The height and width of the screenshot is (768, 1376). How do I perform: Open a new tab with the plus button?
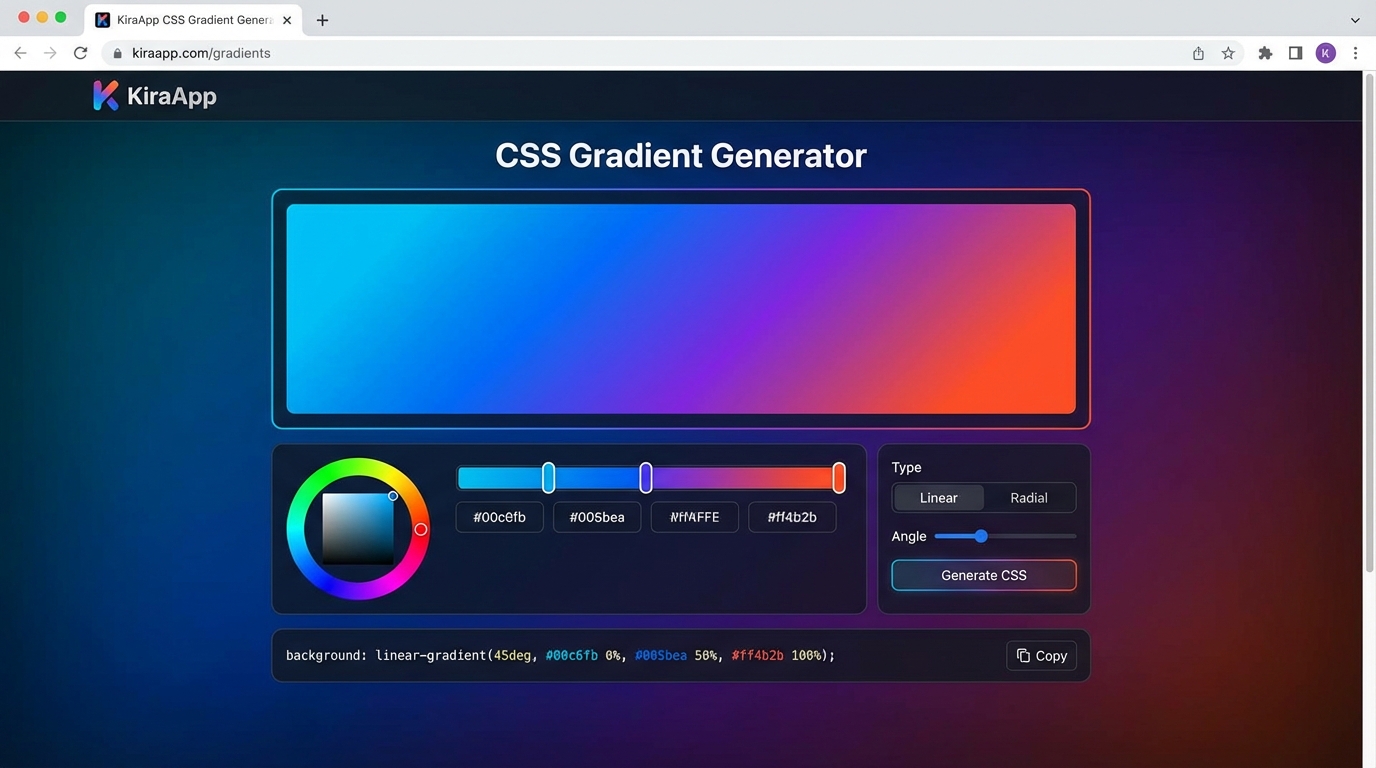pyautogui.click(x=322, y=19)
